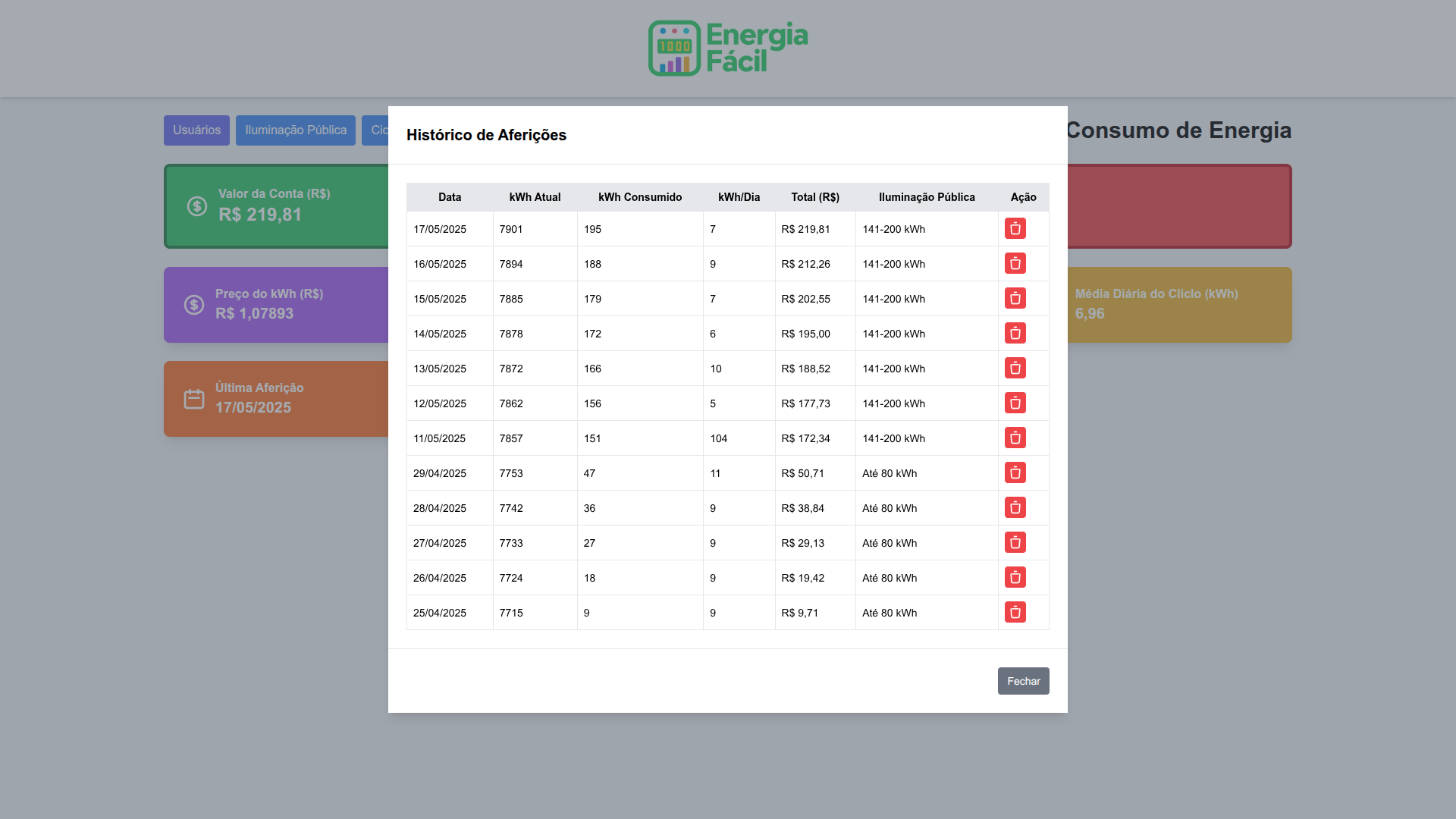Click the Data column header
Screen dimensions: 1456x819
click(x=449, y=197)
